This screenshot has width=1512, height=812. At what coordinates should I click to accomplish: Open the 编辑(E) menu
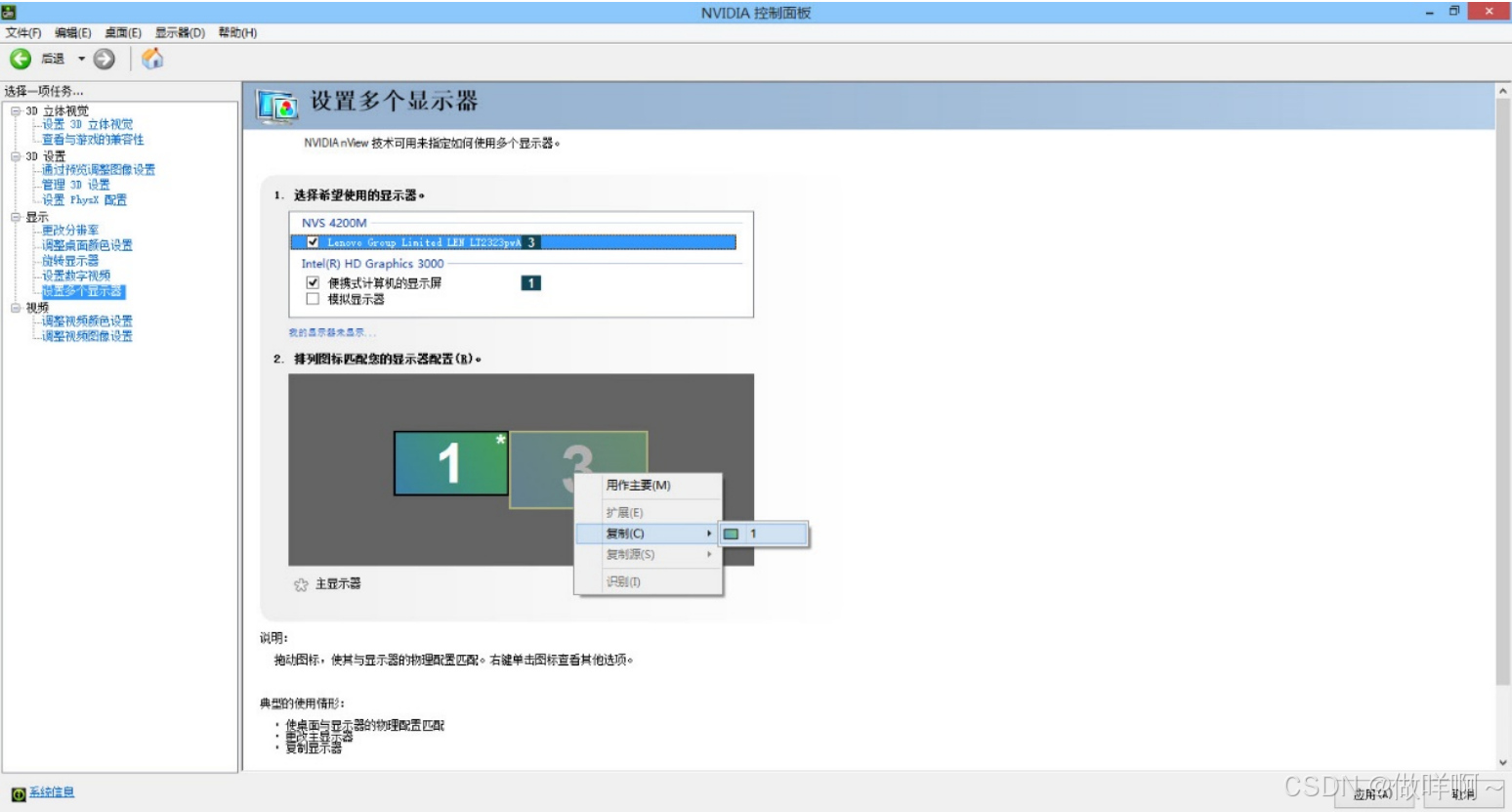73,32
